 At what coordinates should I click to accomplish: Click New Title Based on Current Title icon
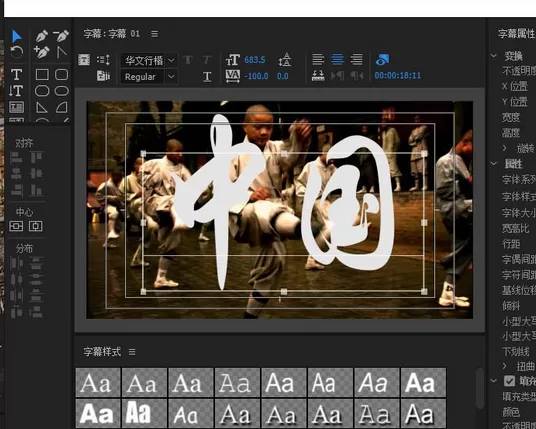click(84, 60)
